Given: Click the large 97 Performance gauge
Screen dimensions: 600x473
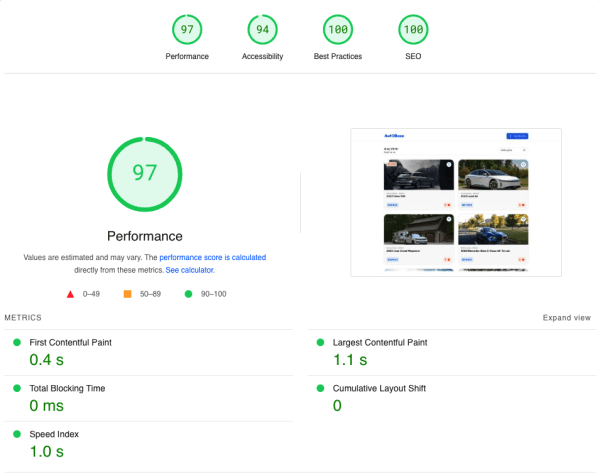Looking at the screenshot, I should pos(145,174).
